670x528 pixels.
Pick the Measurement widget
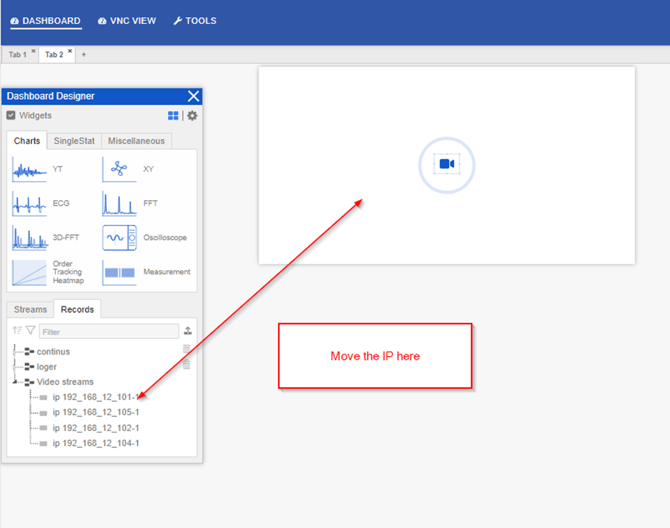tap(119, 272)
